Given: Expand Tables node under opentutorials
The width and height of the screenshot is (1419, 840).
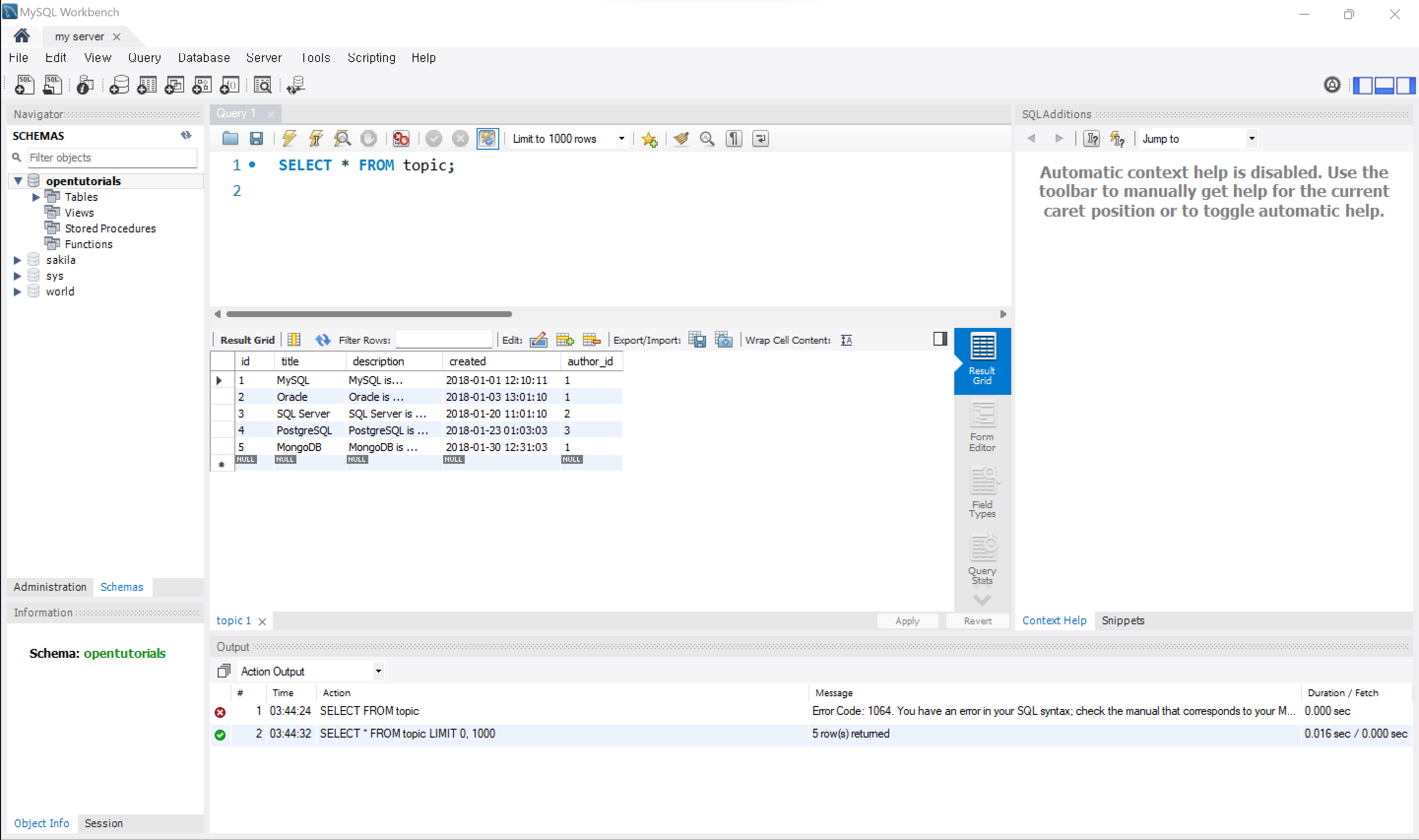Looking at the screenshot, I should [x=35, y=197].
